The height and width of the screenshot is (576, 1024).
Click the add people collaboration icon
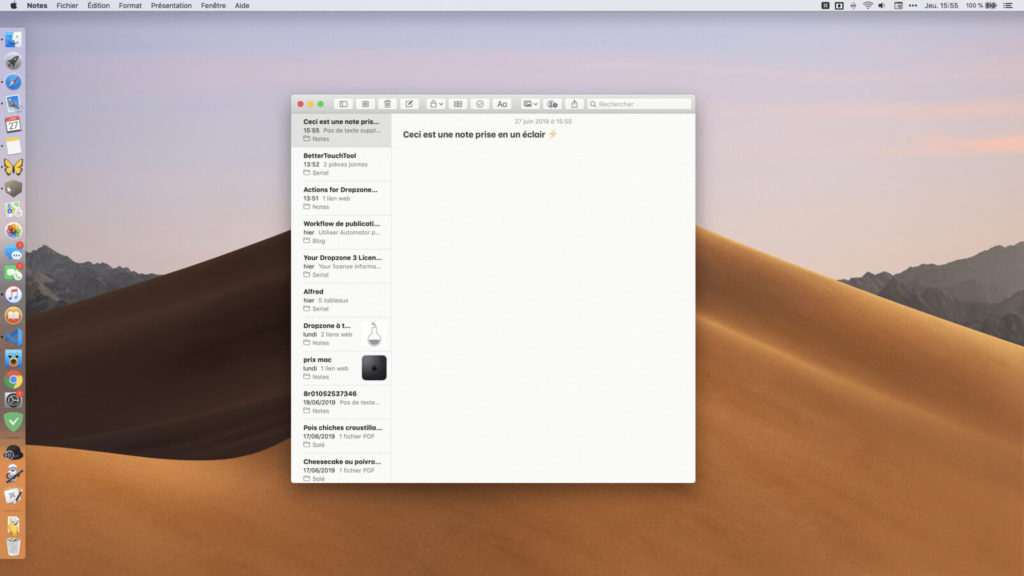[552, 104]
